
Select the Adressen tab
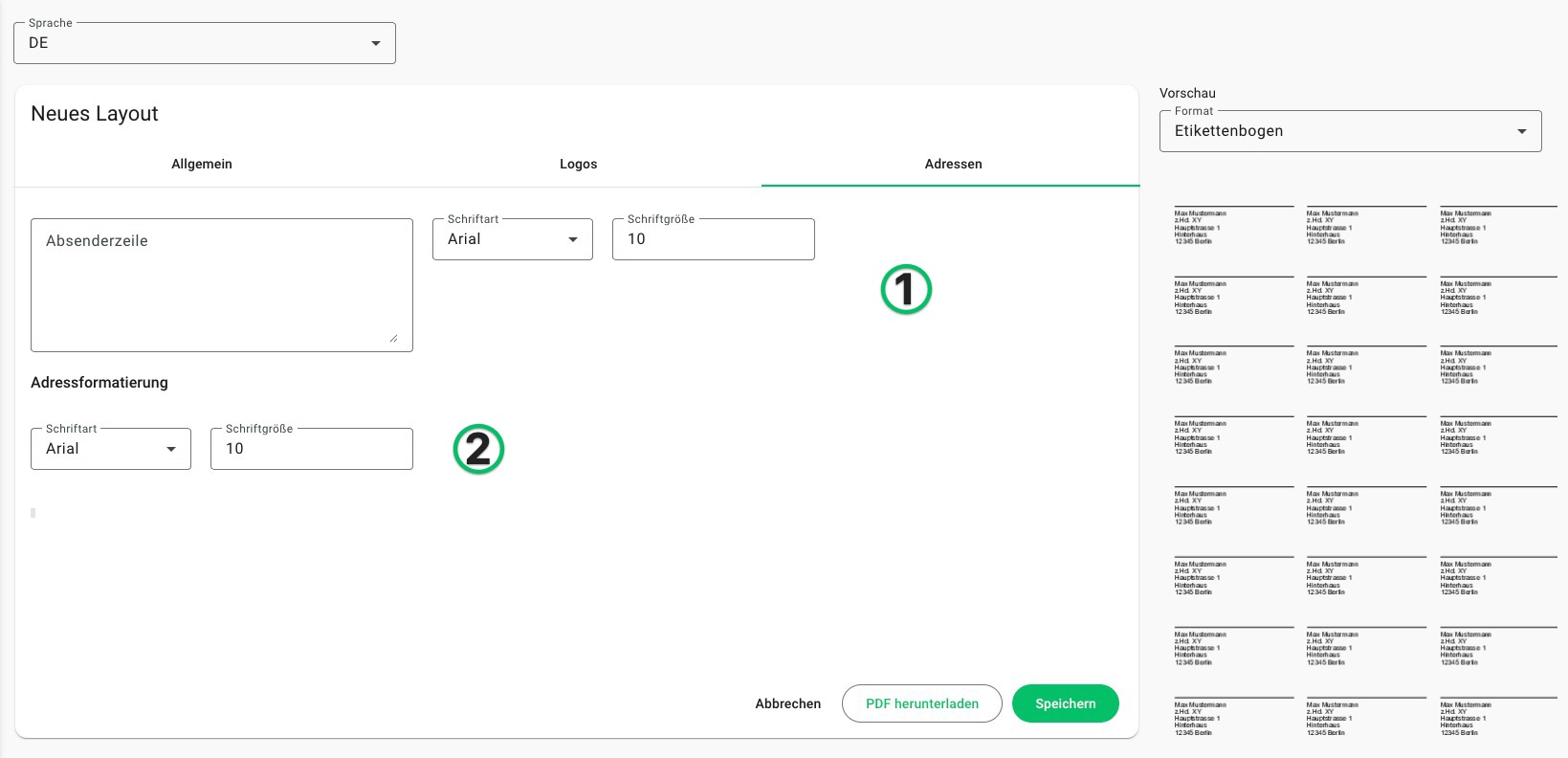pos(953,164)
